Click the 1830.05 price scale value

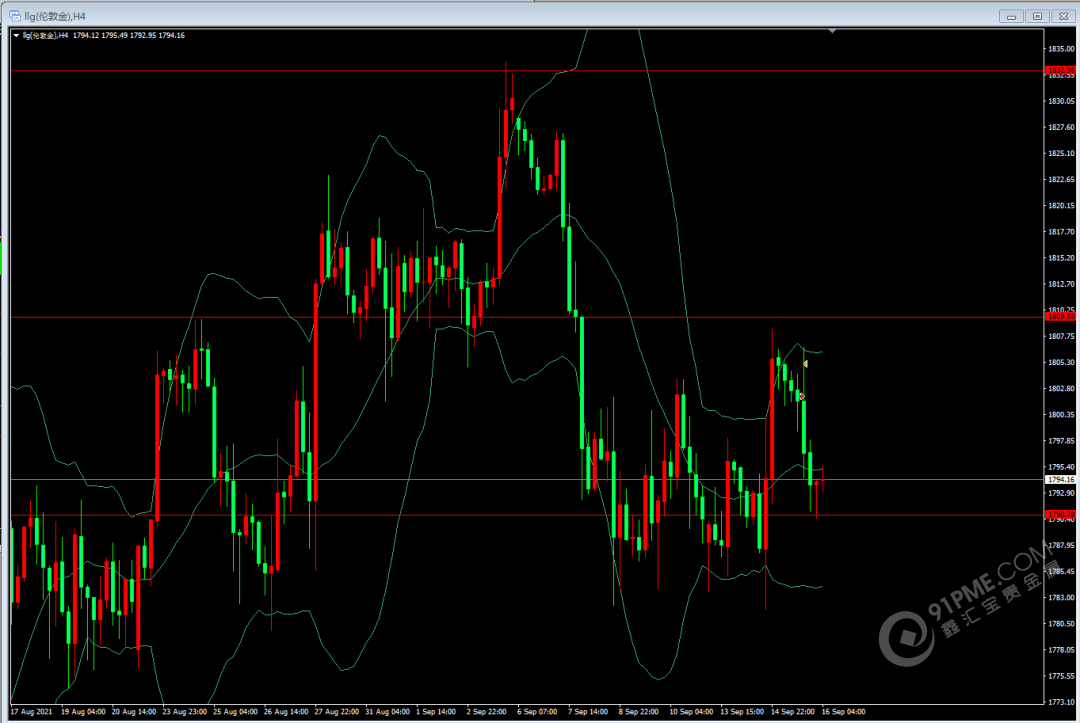[1061, 101]
